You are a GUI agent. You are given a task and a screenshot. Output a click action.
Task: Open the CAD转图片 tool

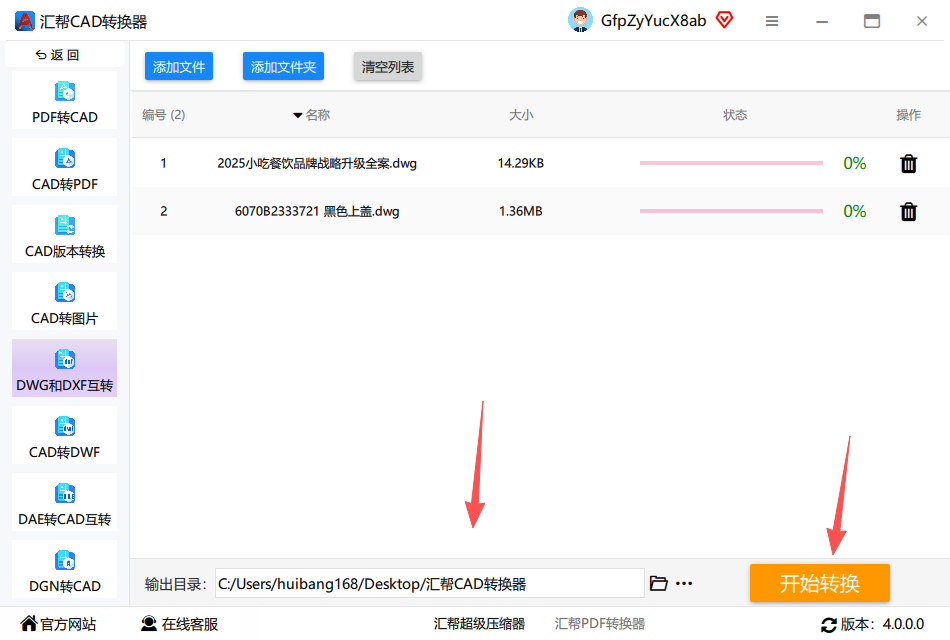64,301
